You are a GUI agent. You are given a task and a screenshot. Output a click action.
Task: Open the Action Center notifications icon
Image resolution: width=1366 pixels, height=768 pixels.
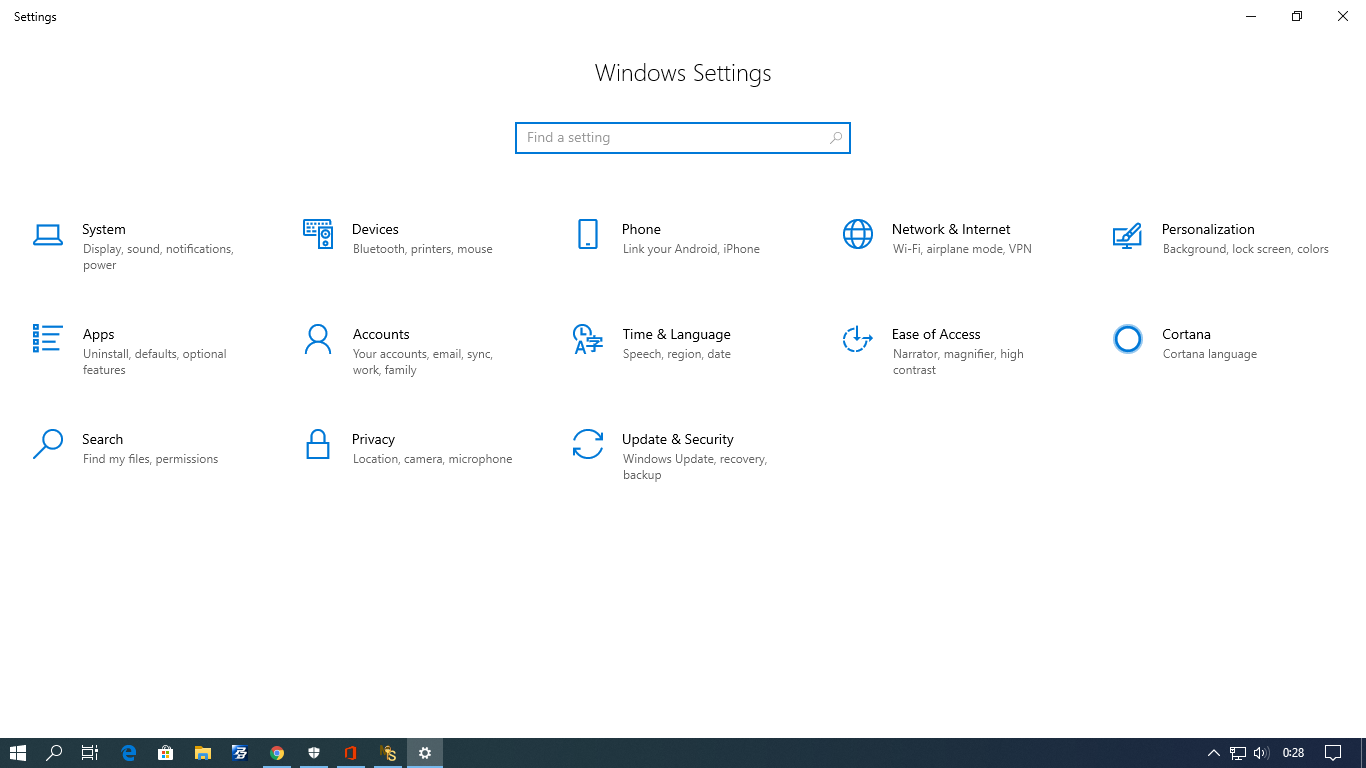1333,753
